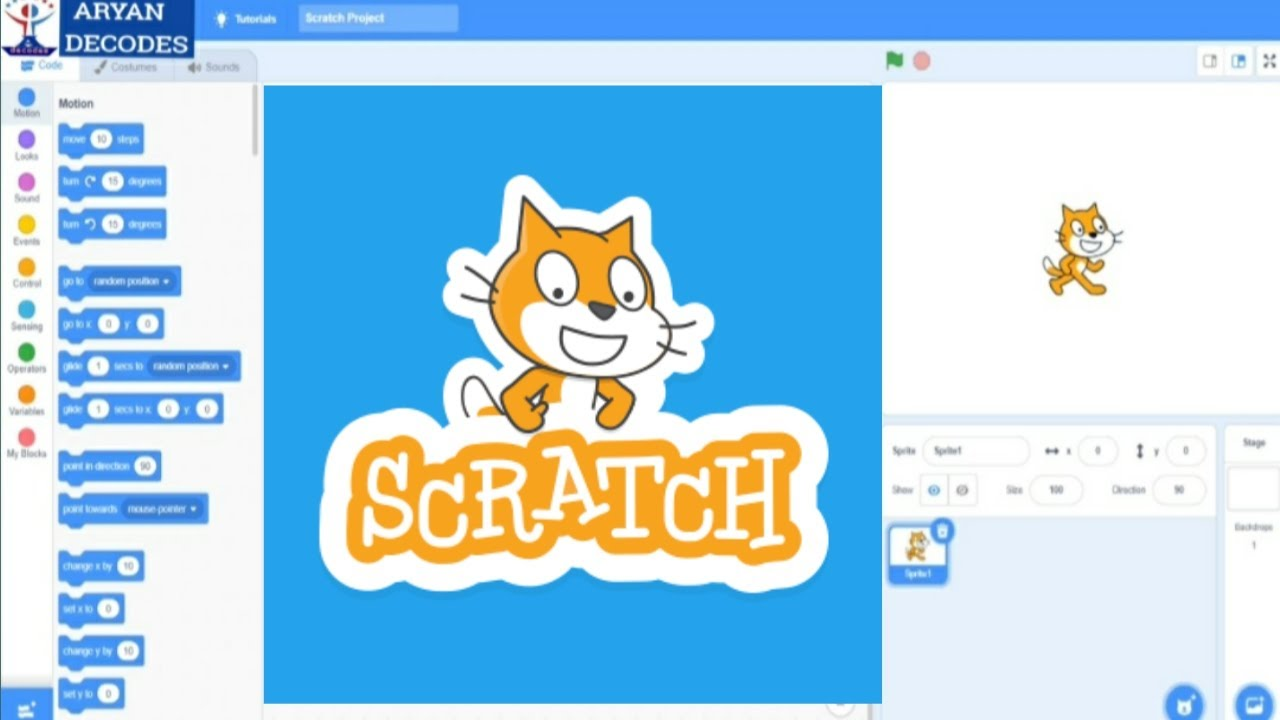Select the glide 1 secs to x y block
This screenshot has width=1280, height=720.
tap(140, 409)
